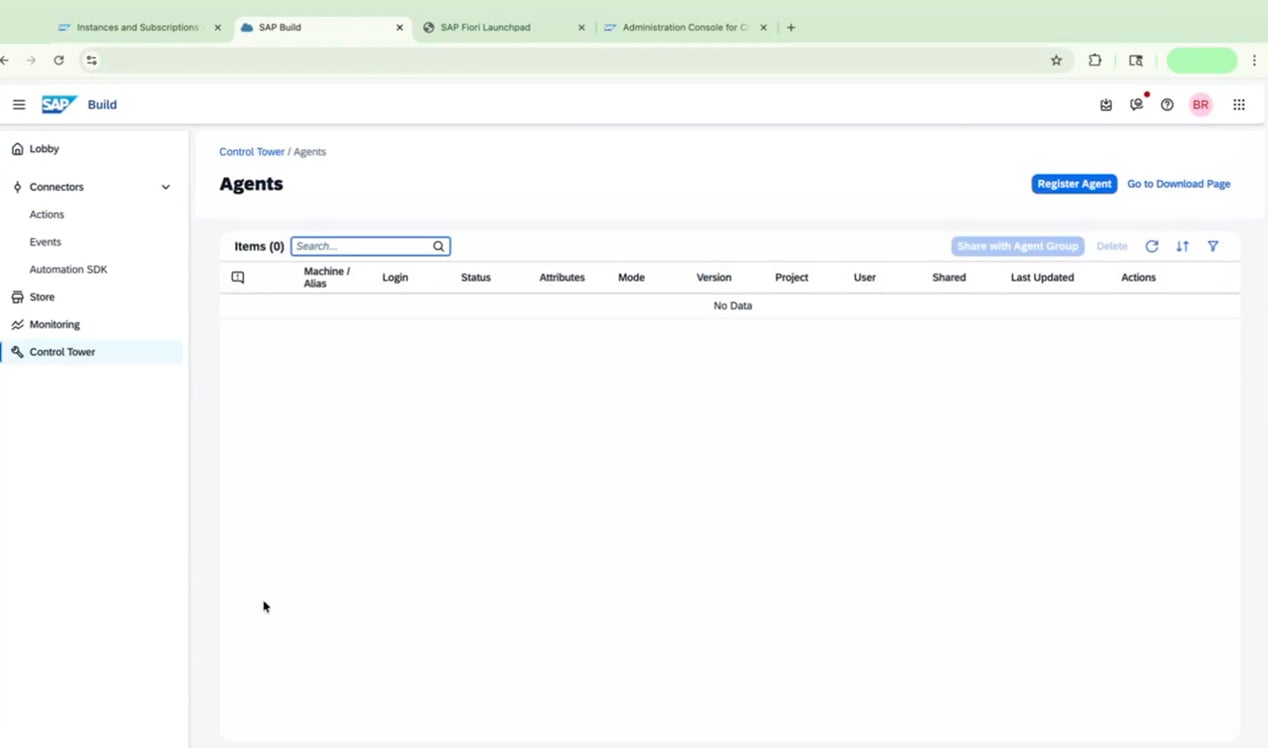Close the SAP Fiori Launchpad tab
1268x748 pixels.
pyautogui.click(x=582, y=28)
